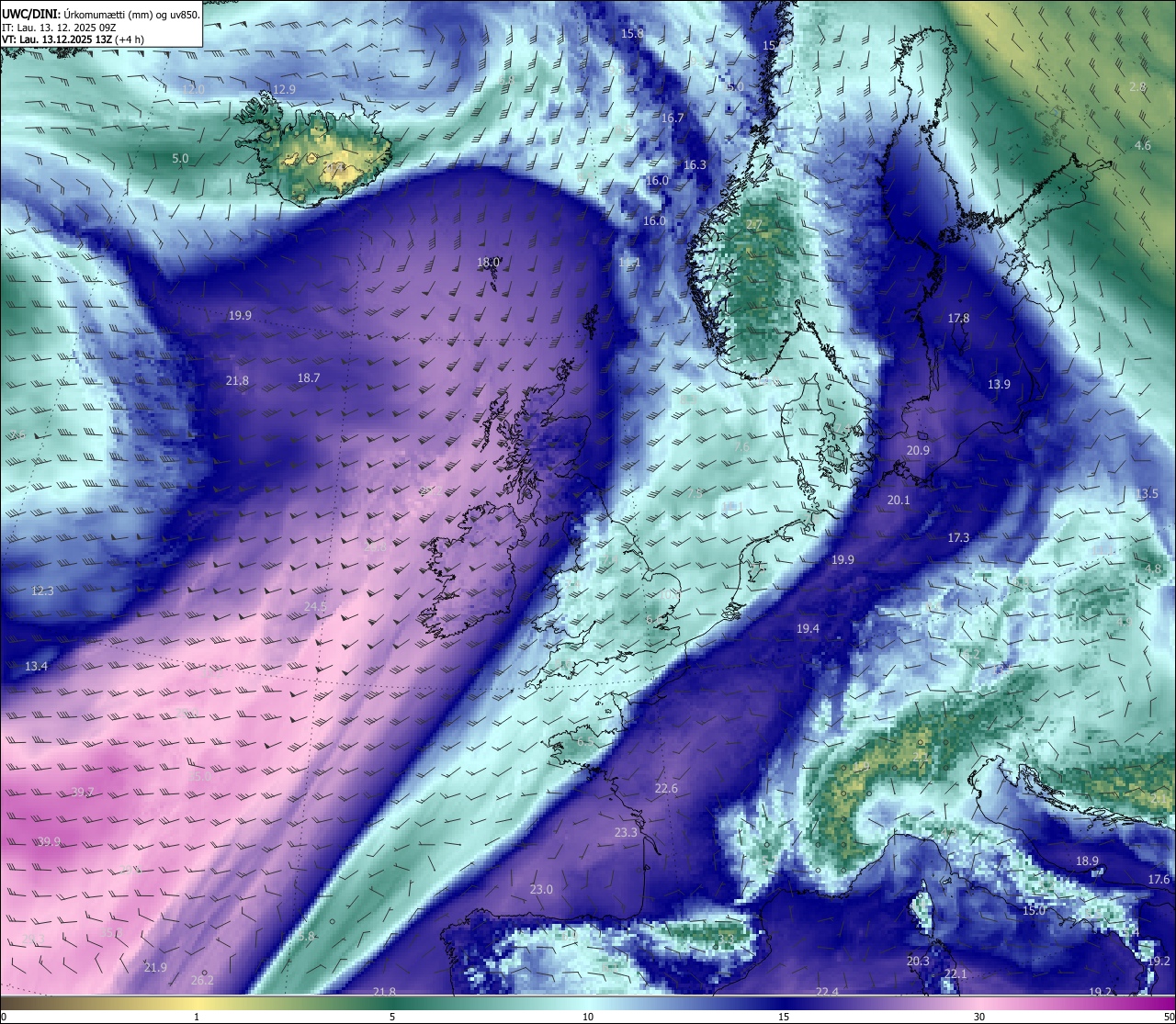Click the 13.4 value at the left edge
Screen dimensions: 1176x1024
pos(36,666)
